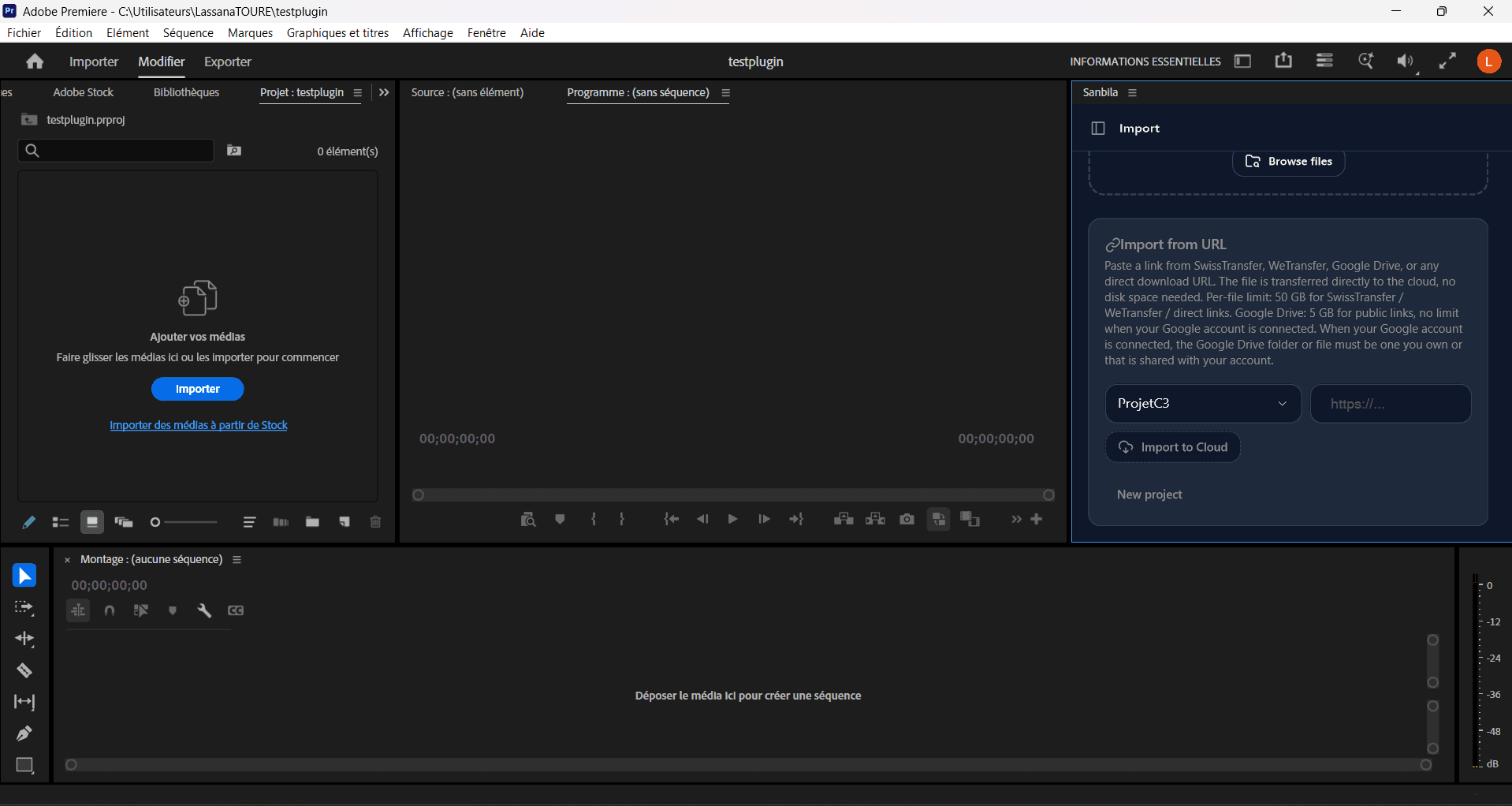The width and height of the screenshot is (1512, 806).
Task: Open the Fenêtre menu
Action: (x=486, y=32)
